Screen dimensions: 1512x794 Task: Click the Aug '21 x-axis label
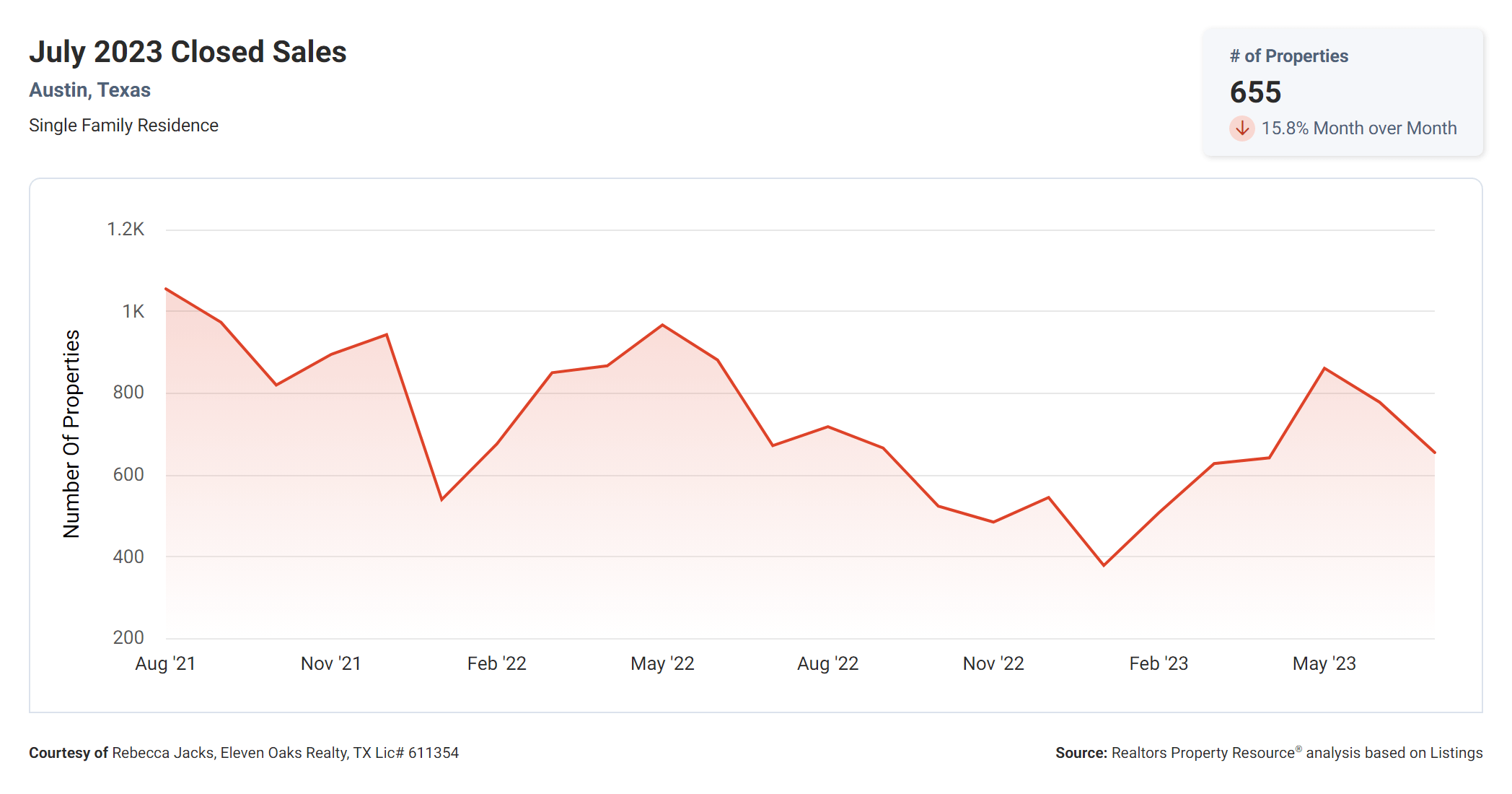point(165,663)
